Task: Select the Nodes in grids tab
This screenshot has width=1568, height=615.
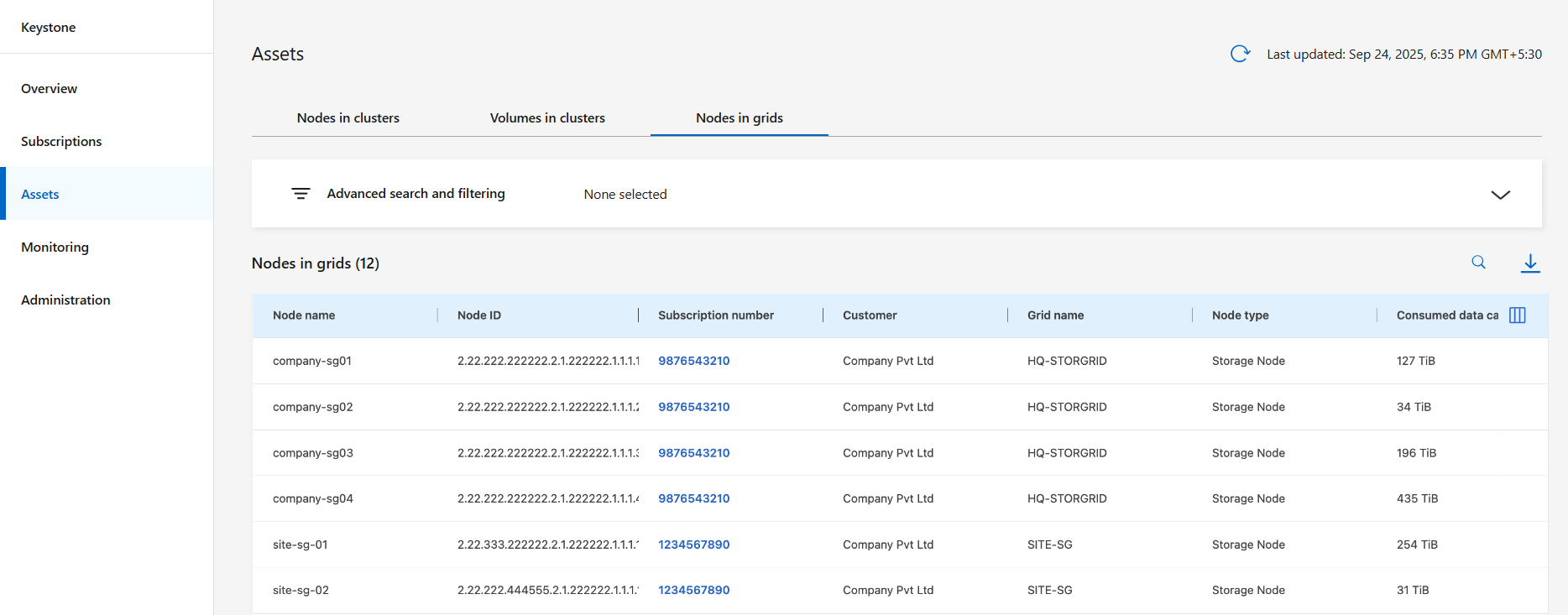Action: pyautogui.click(x=739, y=118)
